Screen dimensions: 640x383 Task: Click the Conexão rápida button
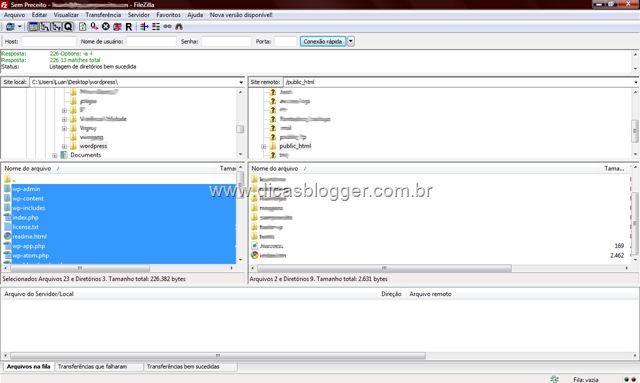pyautogui.click(x=323, y=41)
